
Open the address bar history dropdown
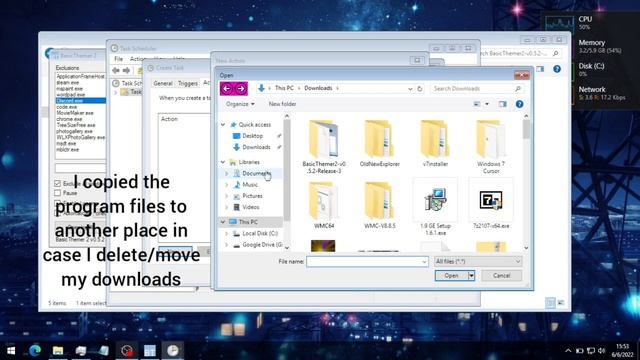point(410,89)
